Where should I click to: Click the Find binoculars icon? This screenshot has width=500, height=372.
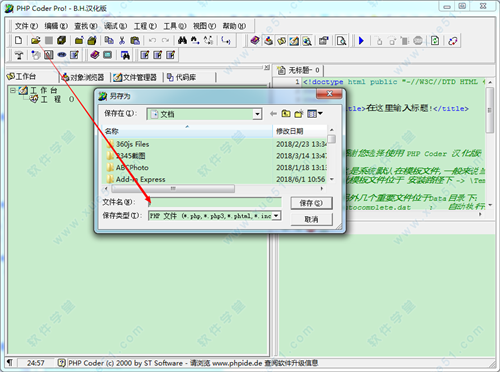coord(182,41)
